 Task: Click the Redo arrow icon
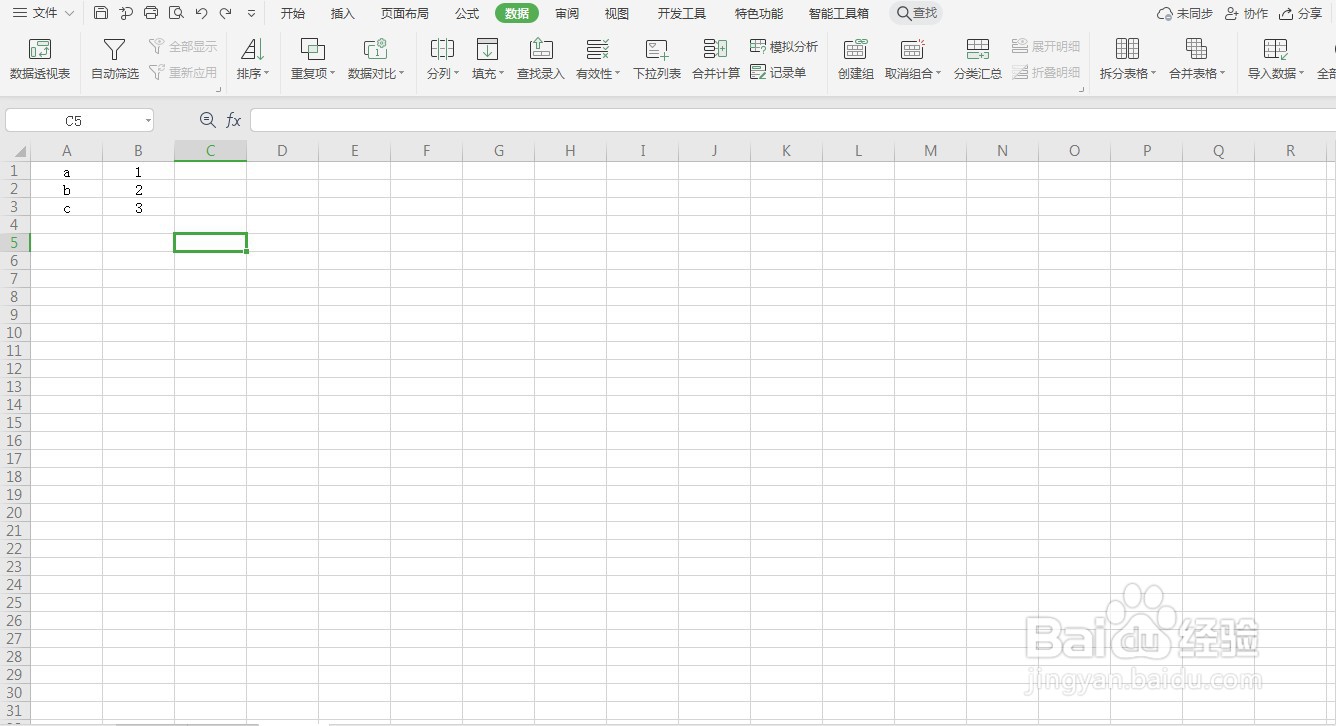point(226,13)
